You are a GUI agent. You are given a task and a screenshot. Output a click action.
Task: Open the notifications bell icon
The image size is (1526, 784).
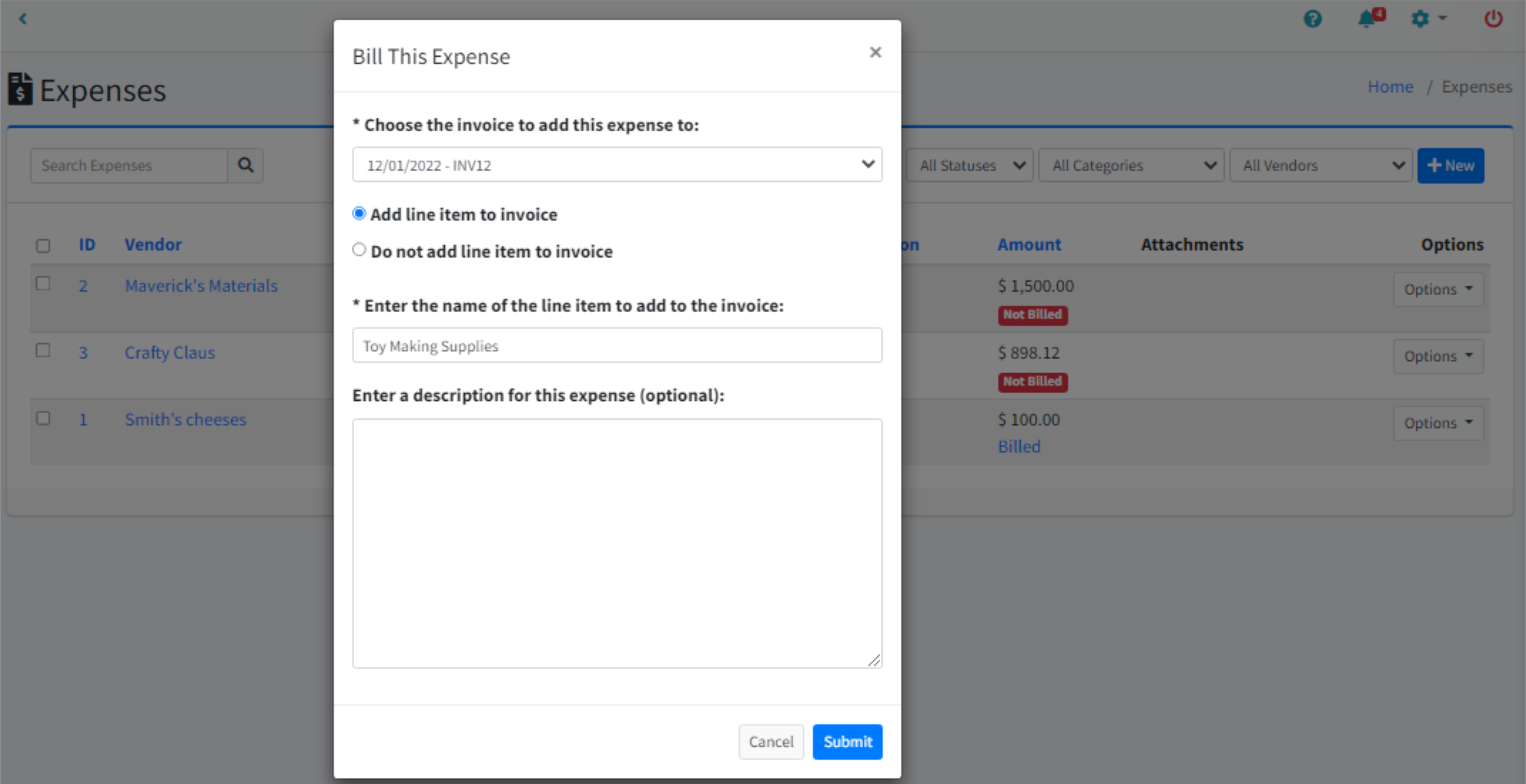[1367, 19]
